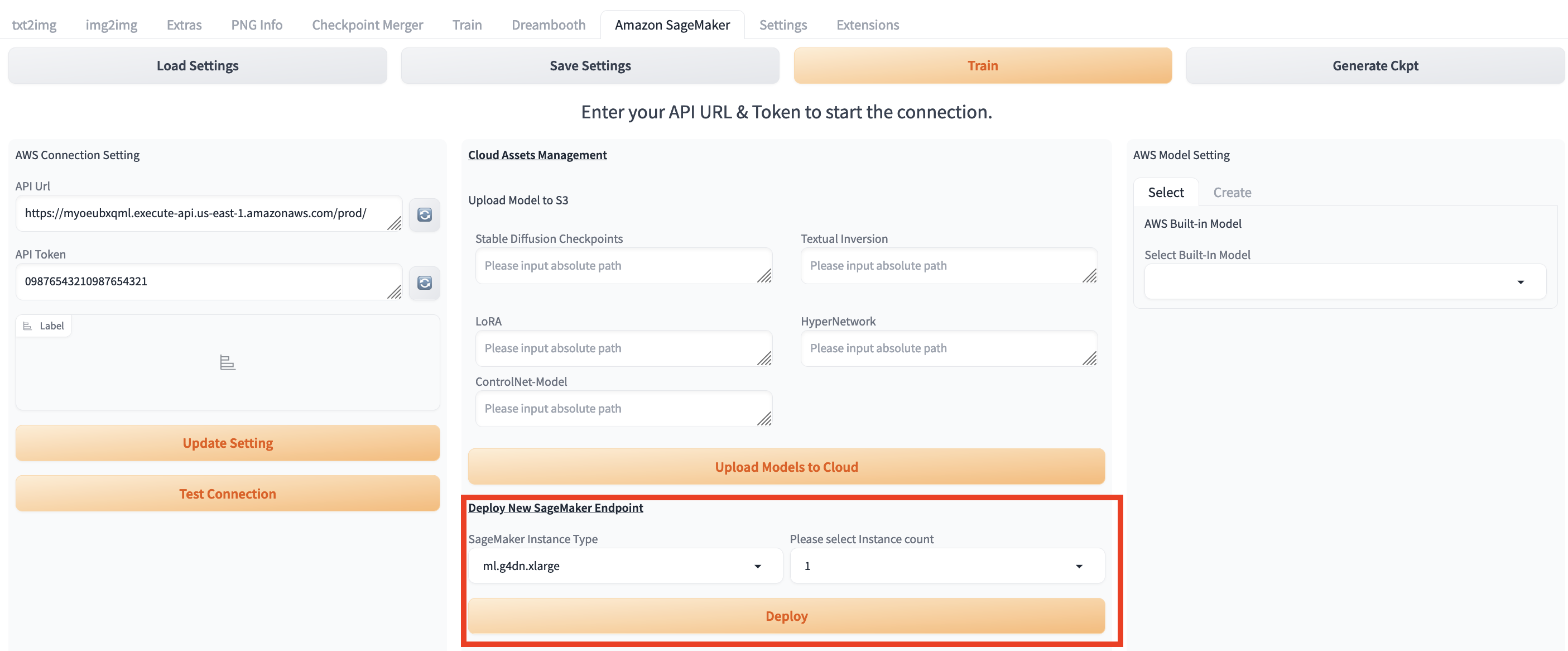Click the Generate Ckpt button

1374,66
